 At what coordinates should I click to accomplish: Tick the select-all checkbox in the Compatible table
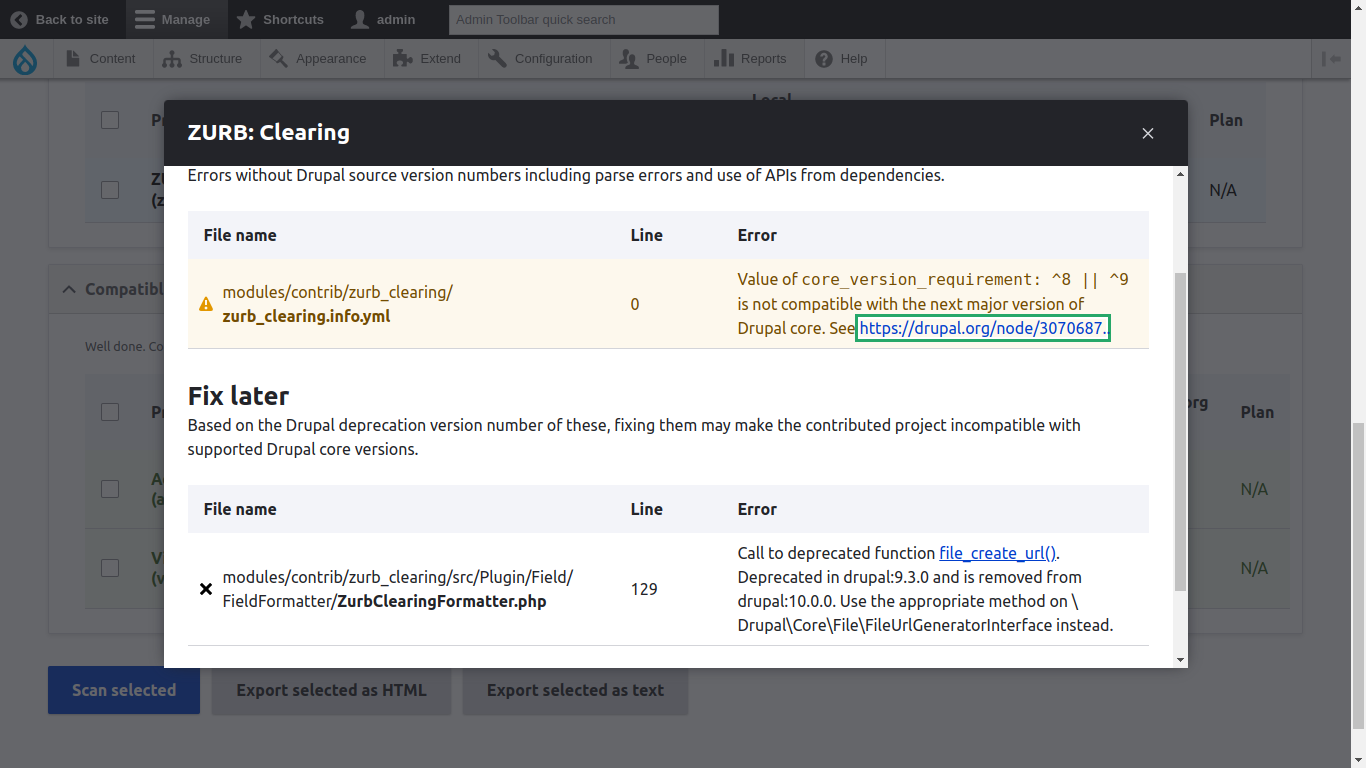click(x=109, y=412)
